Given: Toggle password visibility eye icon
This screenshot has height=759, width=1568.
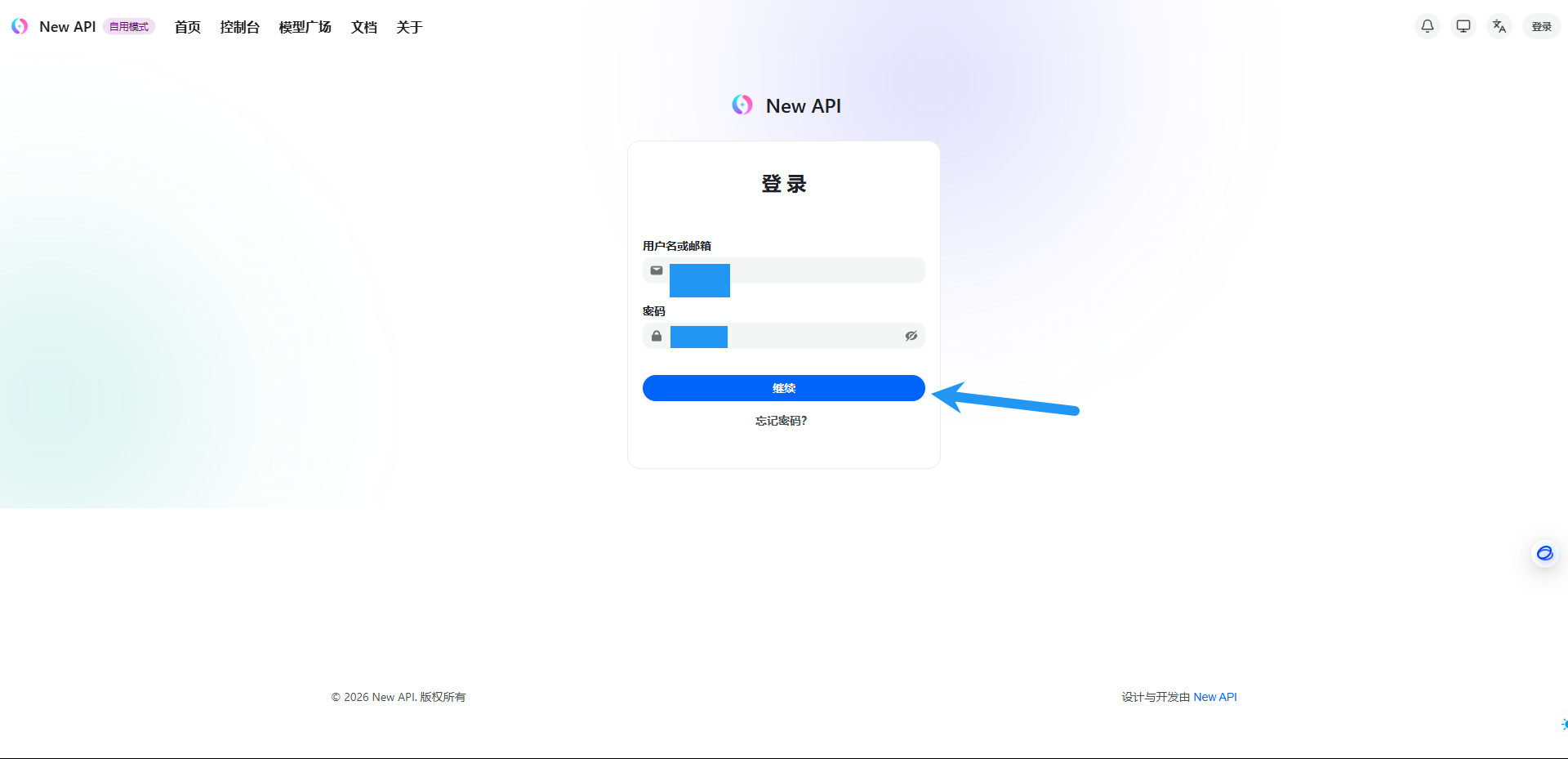Looking at the screenshot, I should pos(911,336).
